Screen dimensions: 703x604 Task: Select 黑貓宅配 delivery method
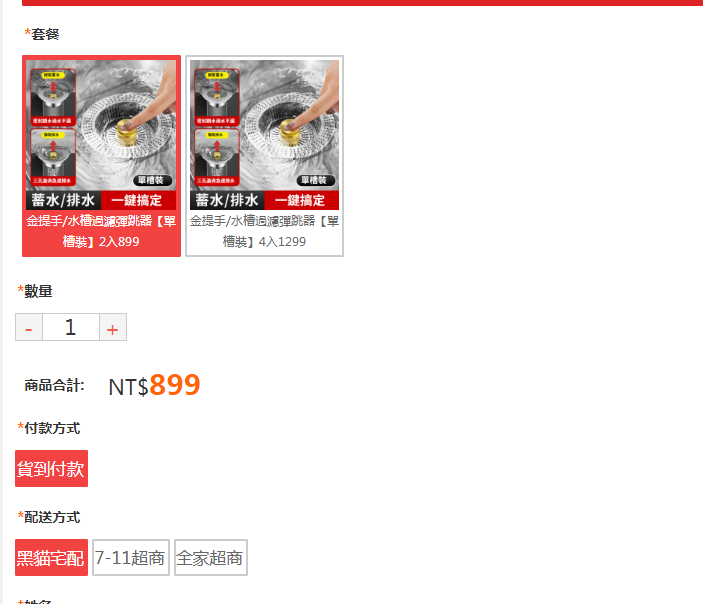point(52,557)
